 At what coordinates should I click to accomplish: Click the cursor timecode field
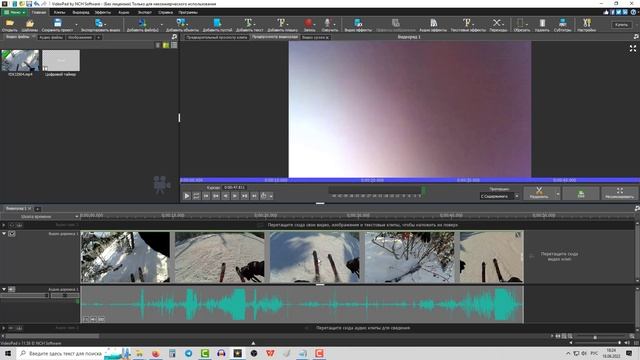[x=234, y=187]
